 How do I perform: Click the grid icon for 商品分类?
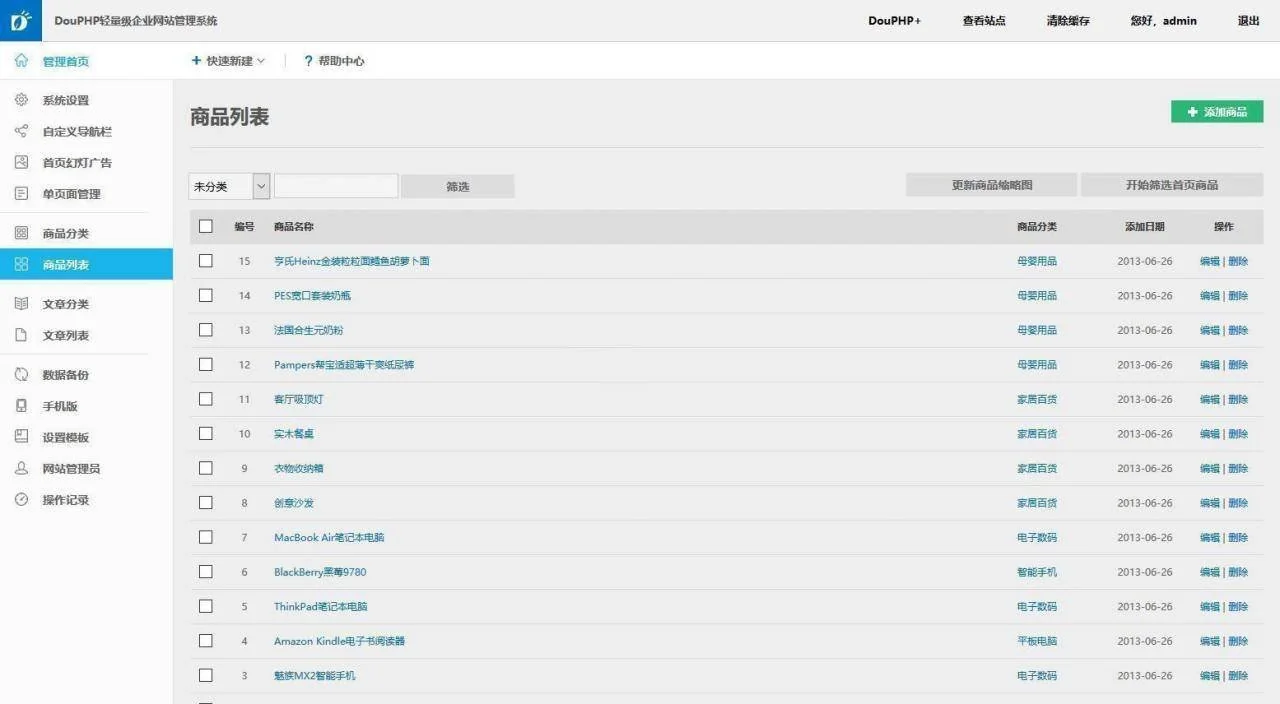point(21,233)
